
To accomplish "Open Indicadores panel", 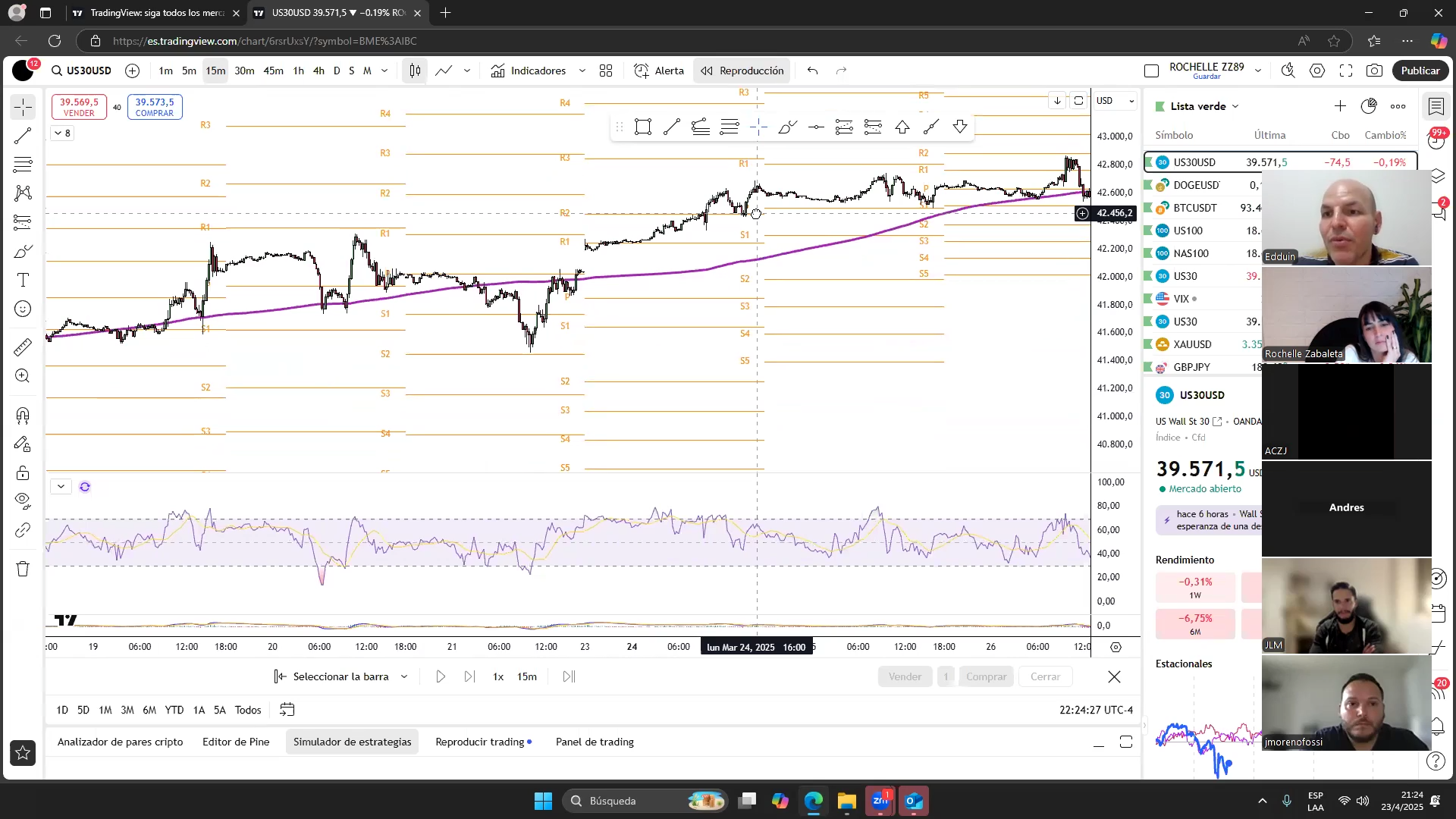I will tap(529, 71).
